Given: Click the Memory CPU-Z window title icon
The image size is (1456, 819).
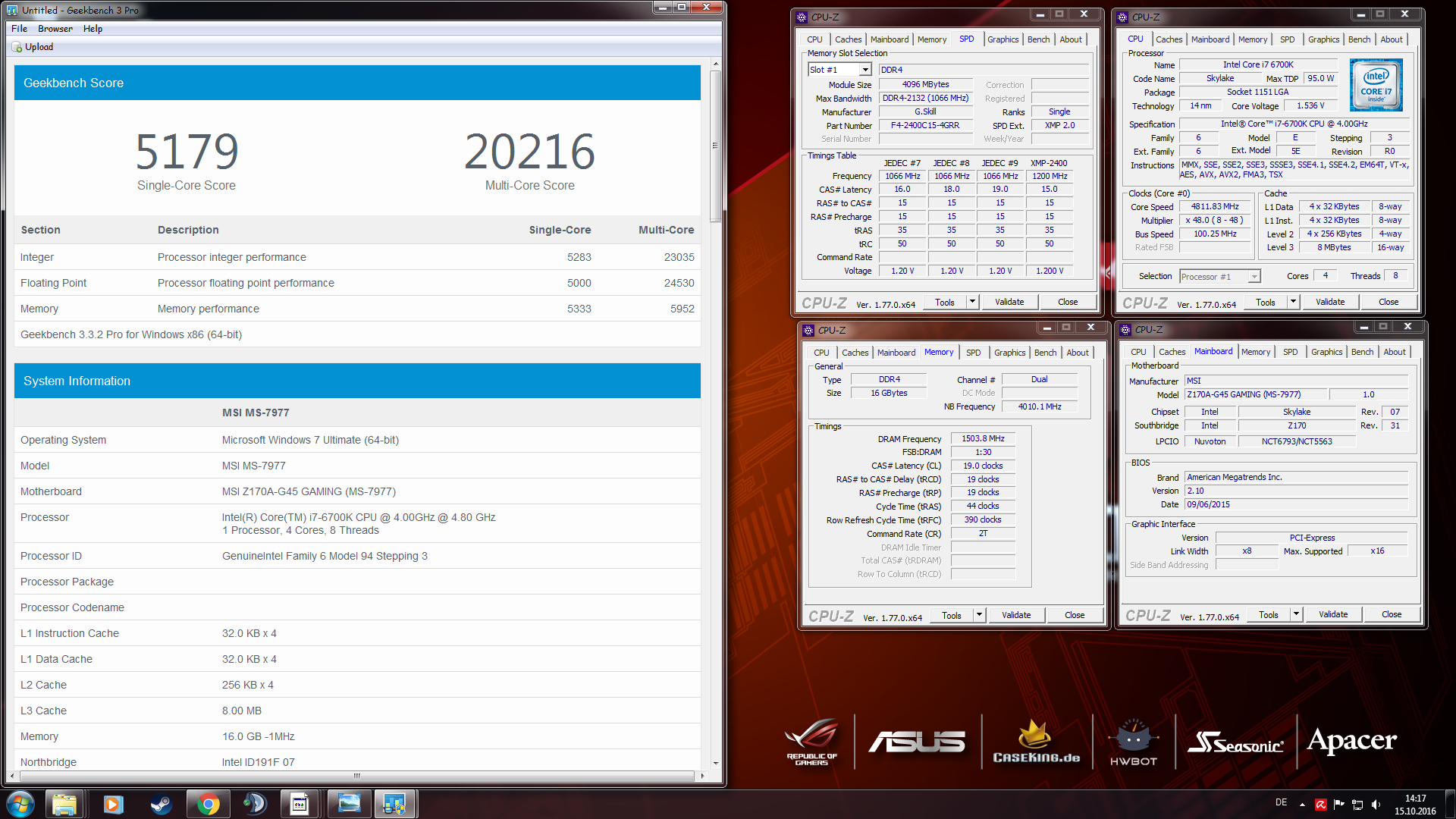Looking at the screenshot, I should (x=808, y=330).
